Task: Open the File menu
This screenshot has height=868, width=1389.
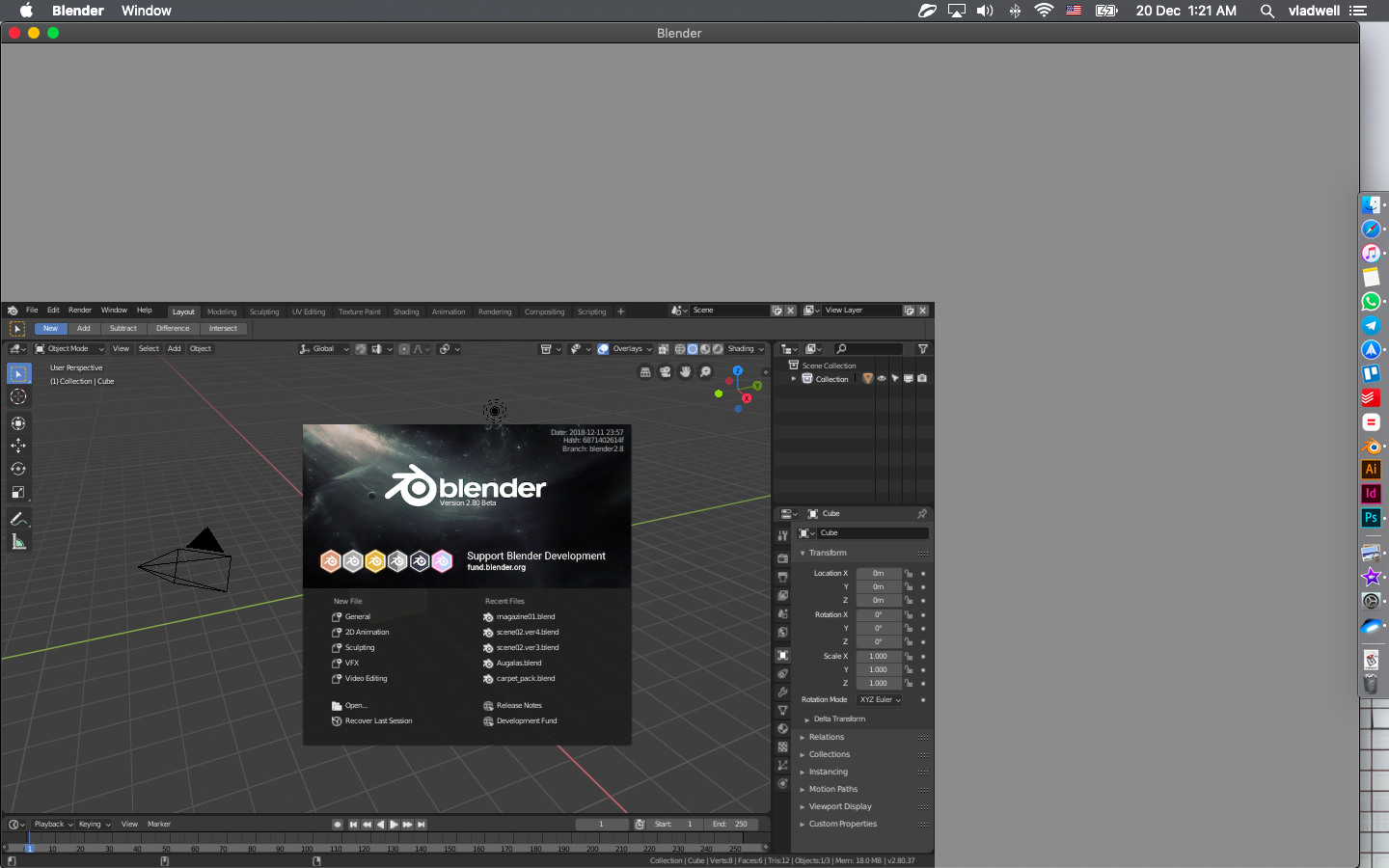Action: [x=32, y=311]
